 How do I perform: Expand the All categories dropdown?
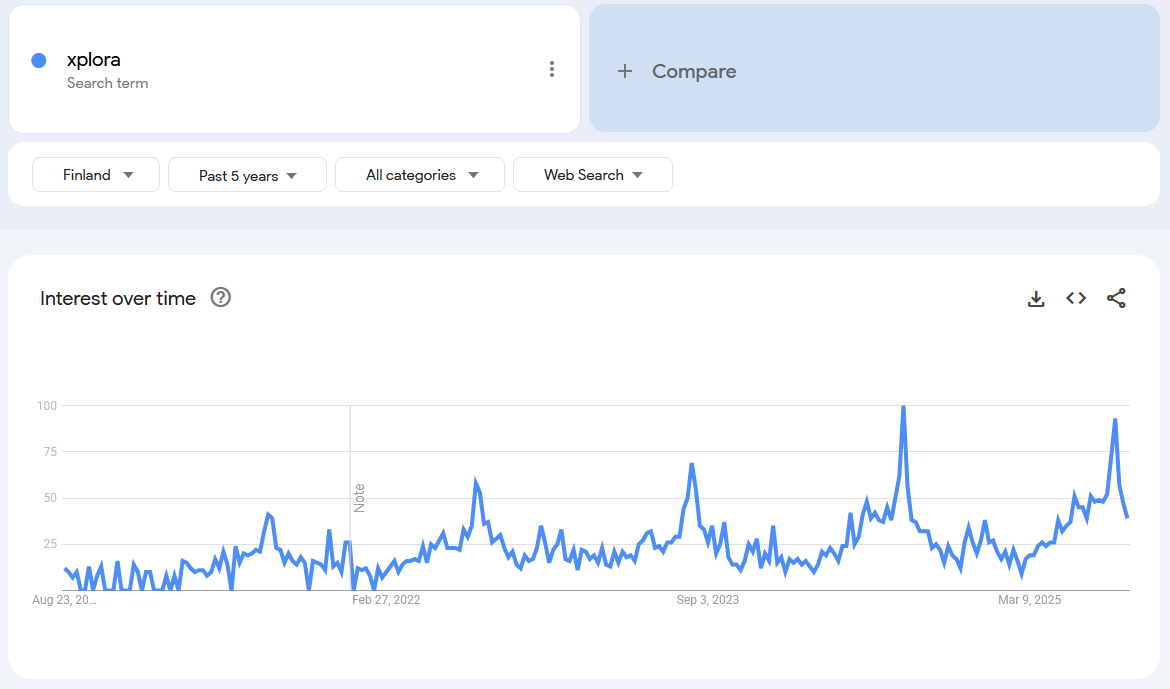(x=420, y=175)
